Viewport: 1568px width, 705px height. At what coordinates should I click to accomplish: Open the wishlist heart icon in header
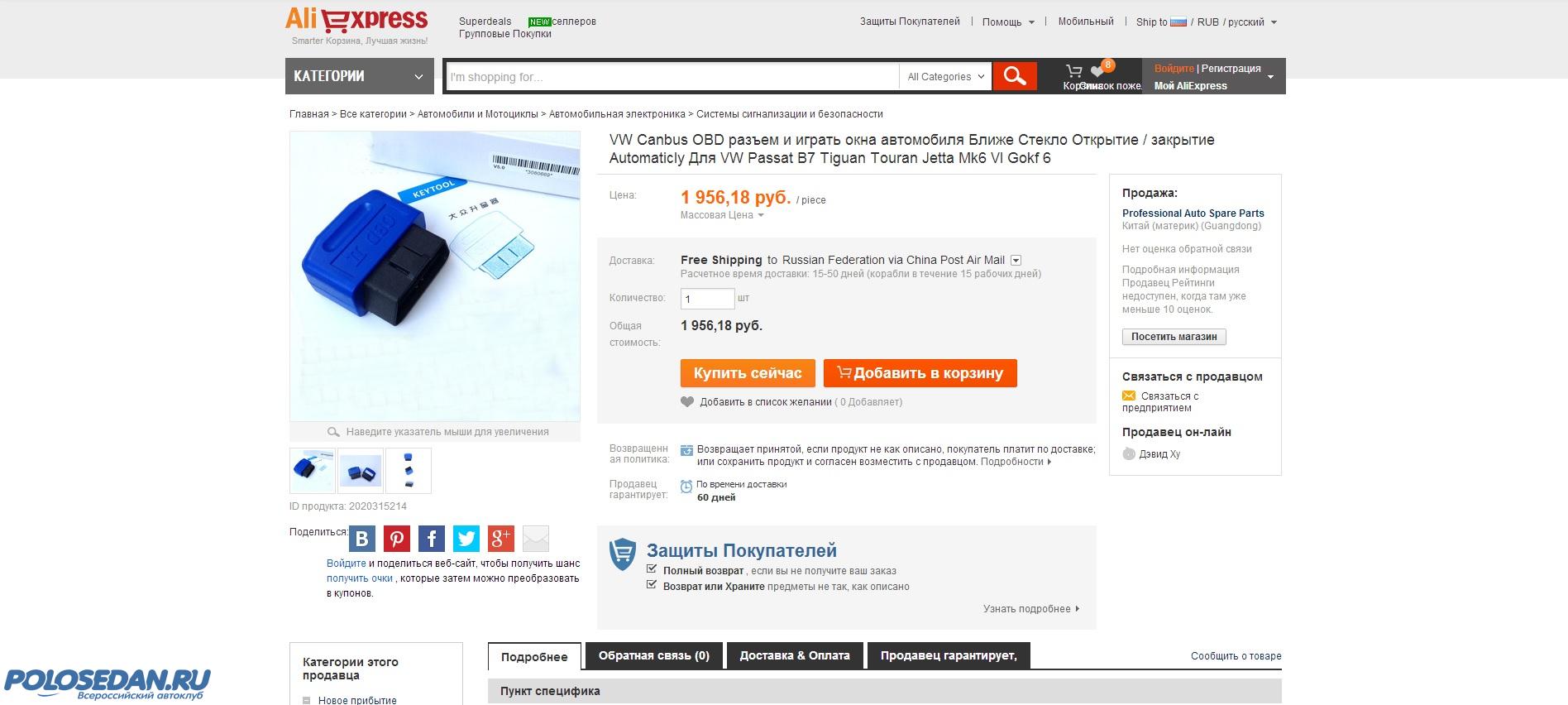coord(1098,71)
